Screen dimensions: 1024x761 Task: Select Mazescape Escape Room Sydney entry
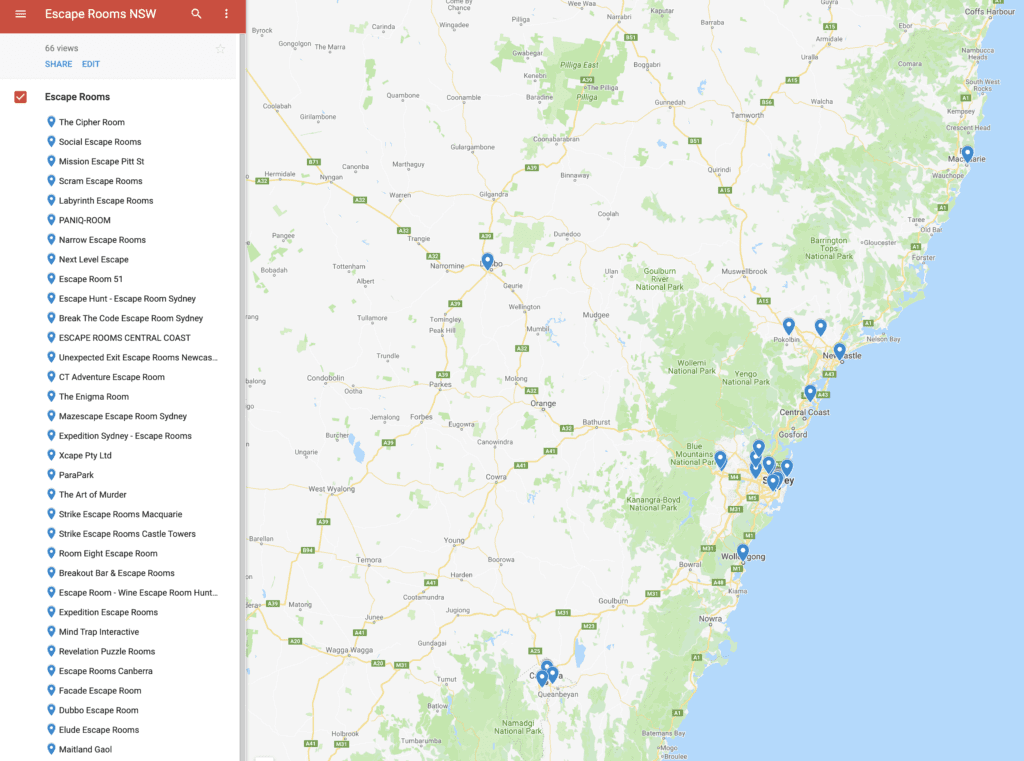click(x=121, y=416)
